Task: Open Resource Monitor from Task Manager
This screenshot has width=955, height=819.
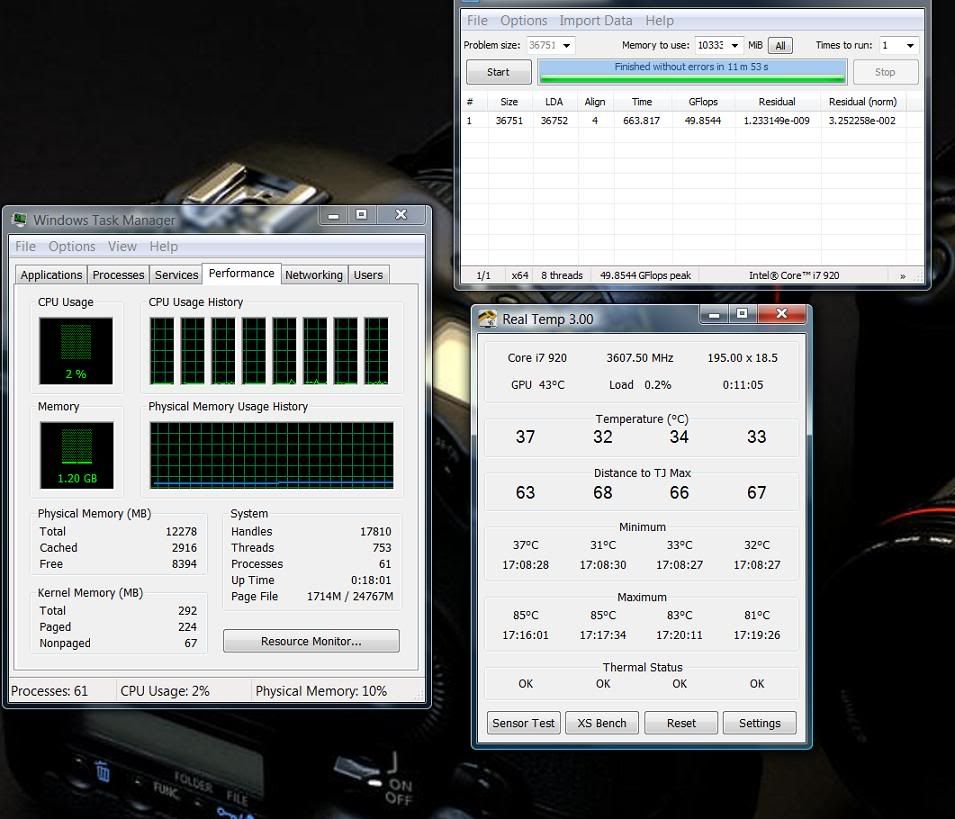Action: coord(311,641)
